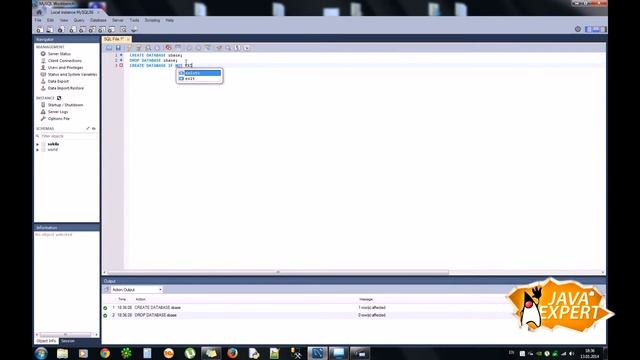
Task: Click the Filter objects search field
Action: [68, 136]
